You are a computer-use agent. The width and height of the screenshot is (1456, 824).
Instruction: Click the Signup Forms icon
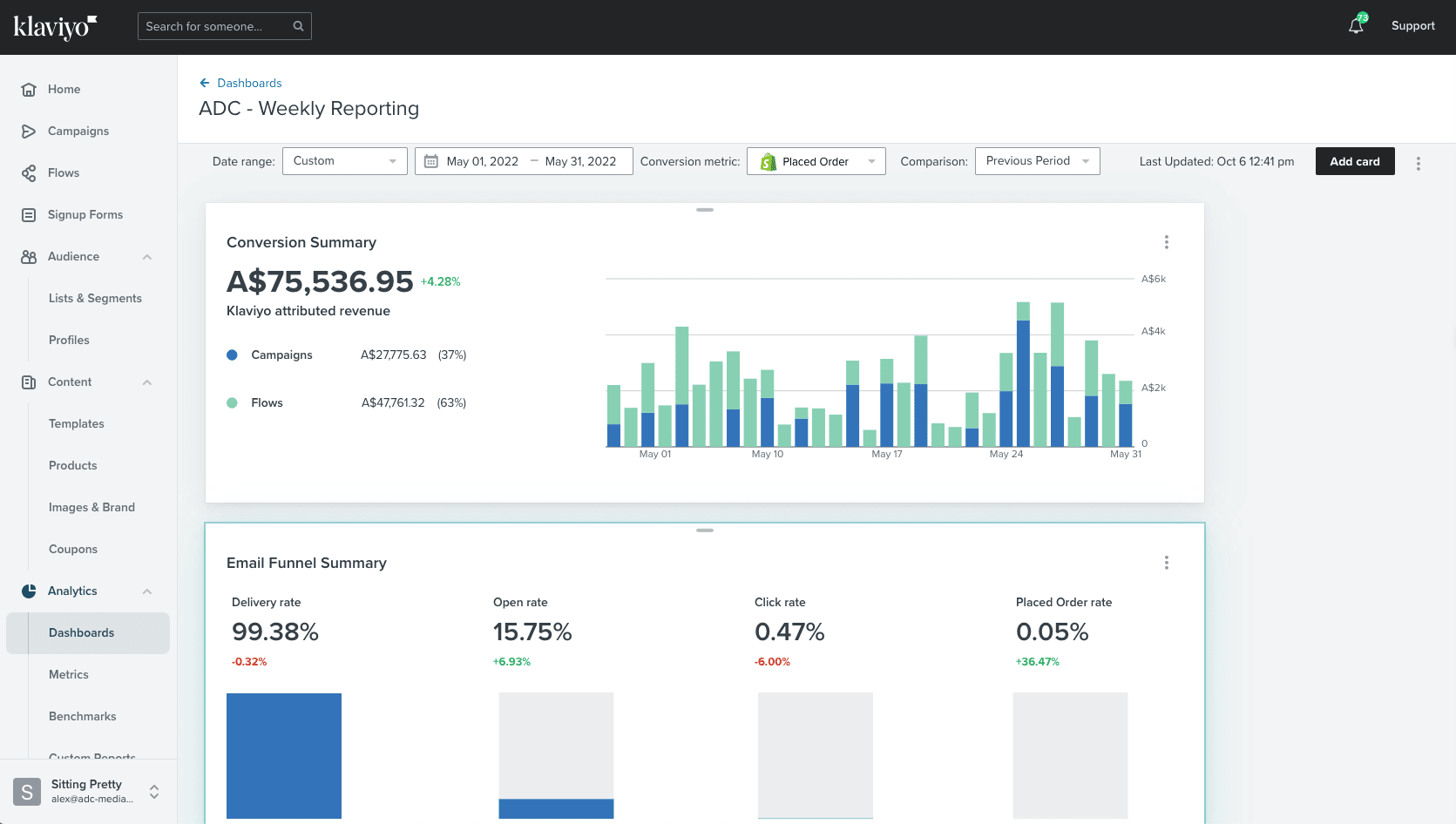[29, 215]
